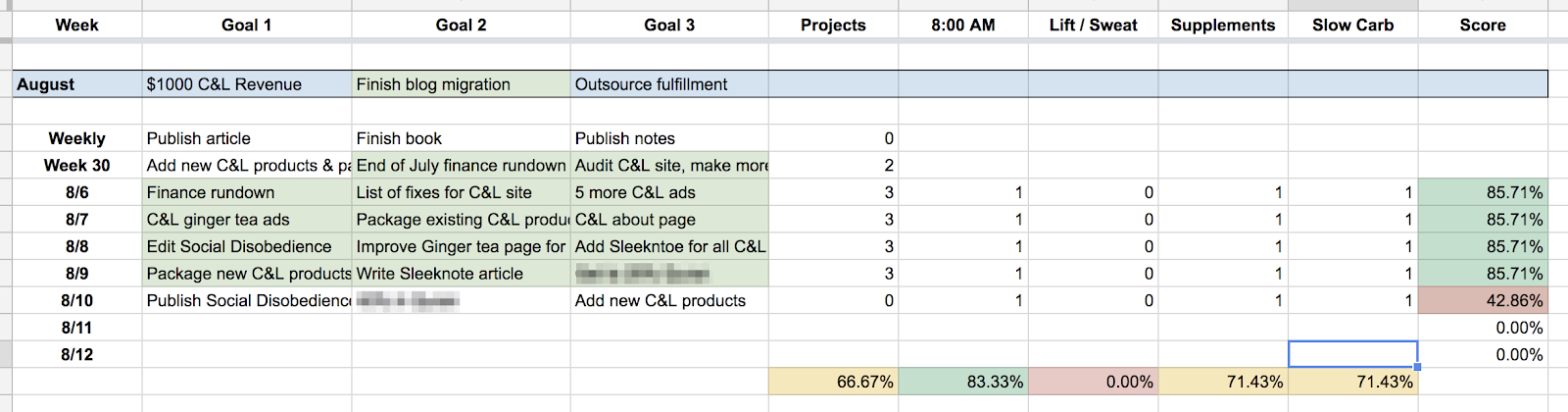Select the 8/10 date cell
Viewport: 1568px width, 412px height.
click(x=77, y=300)
